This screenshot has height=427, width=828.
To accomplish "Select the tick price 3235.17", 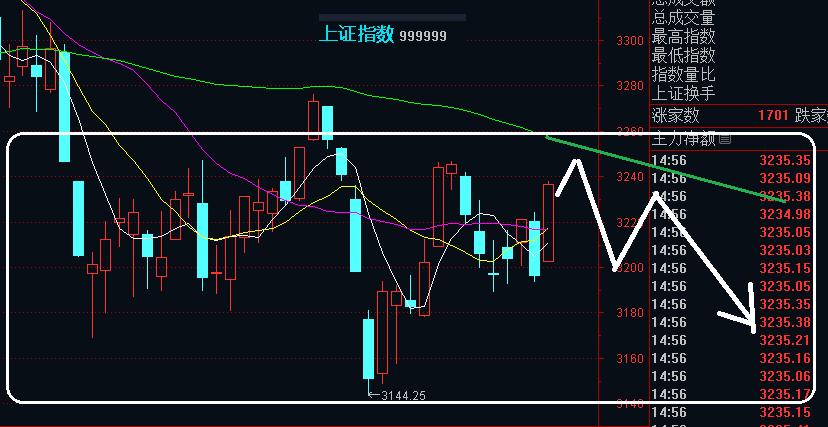I will (x=786, y=394).
